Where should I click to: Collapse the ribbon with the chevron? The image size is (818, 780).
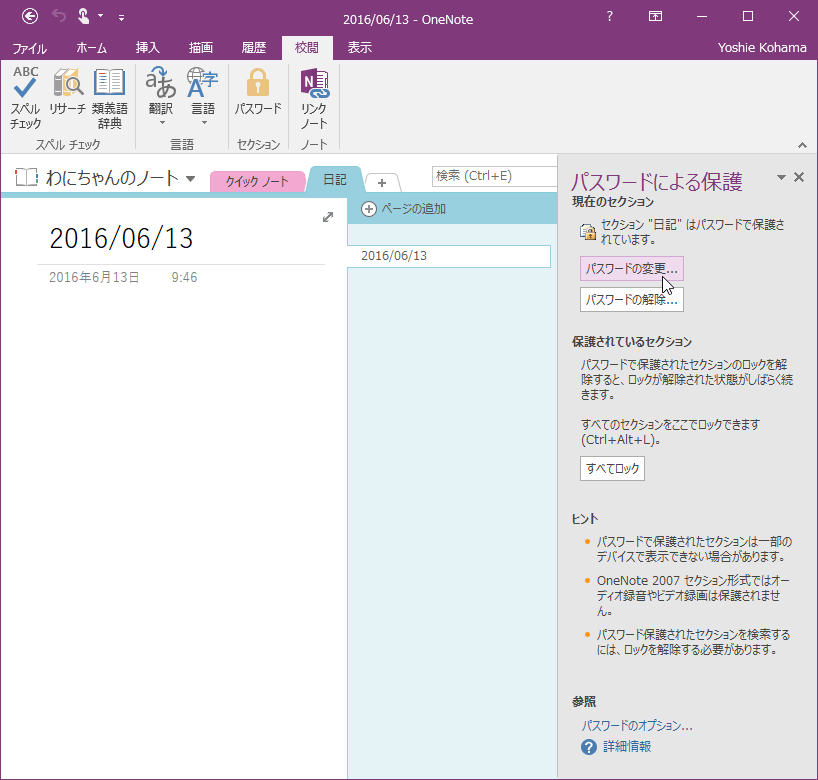[x=801, y=143]
